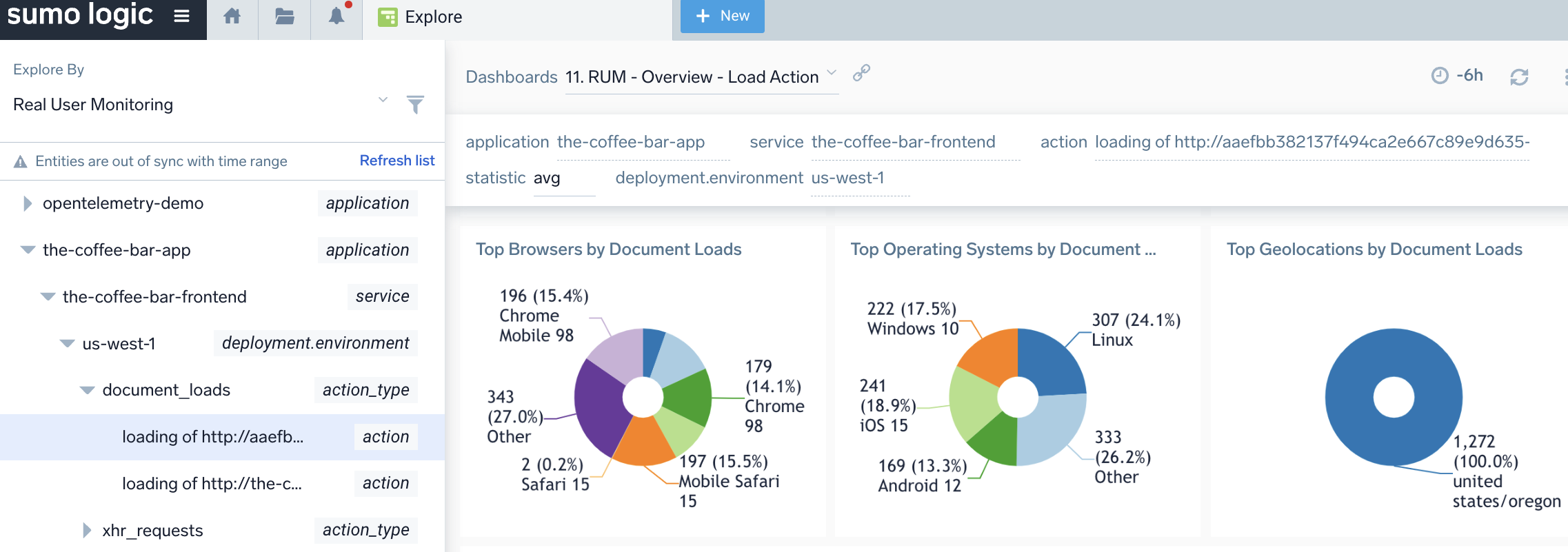1568x552 pixels.
Task: Expand the xhr_requests action type
Action: [x=87, y=530]
